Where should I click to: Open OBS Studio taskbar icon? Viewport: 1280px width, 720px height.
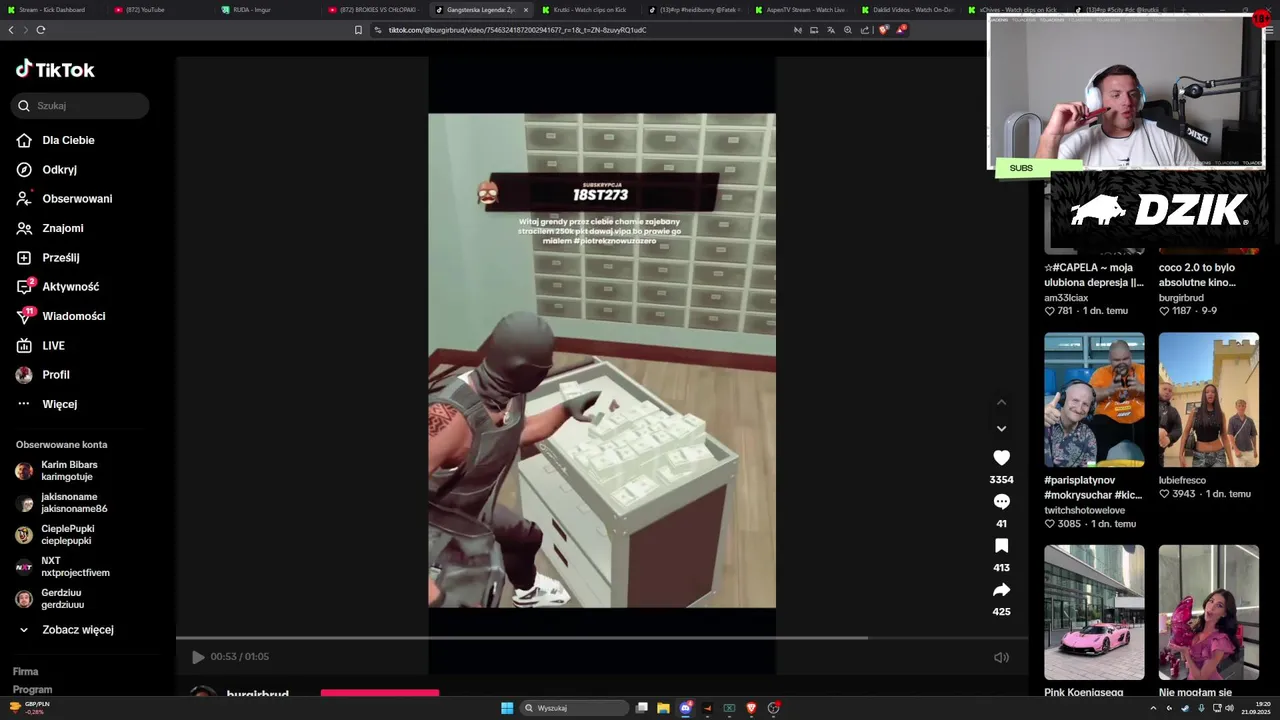point(773,708)
